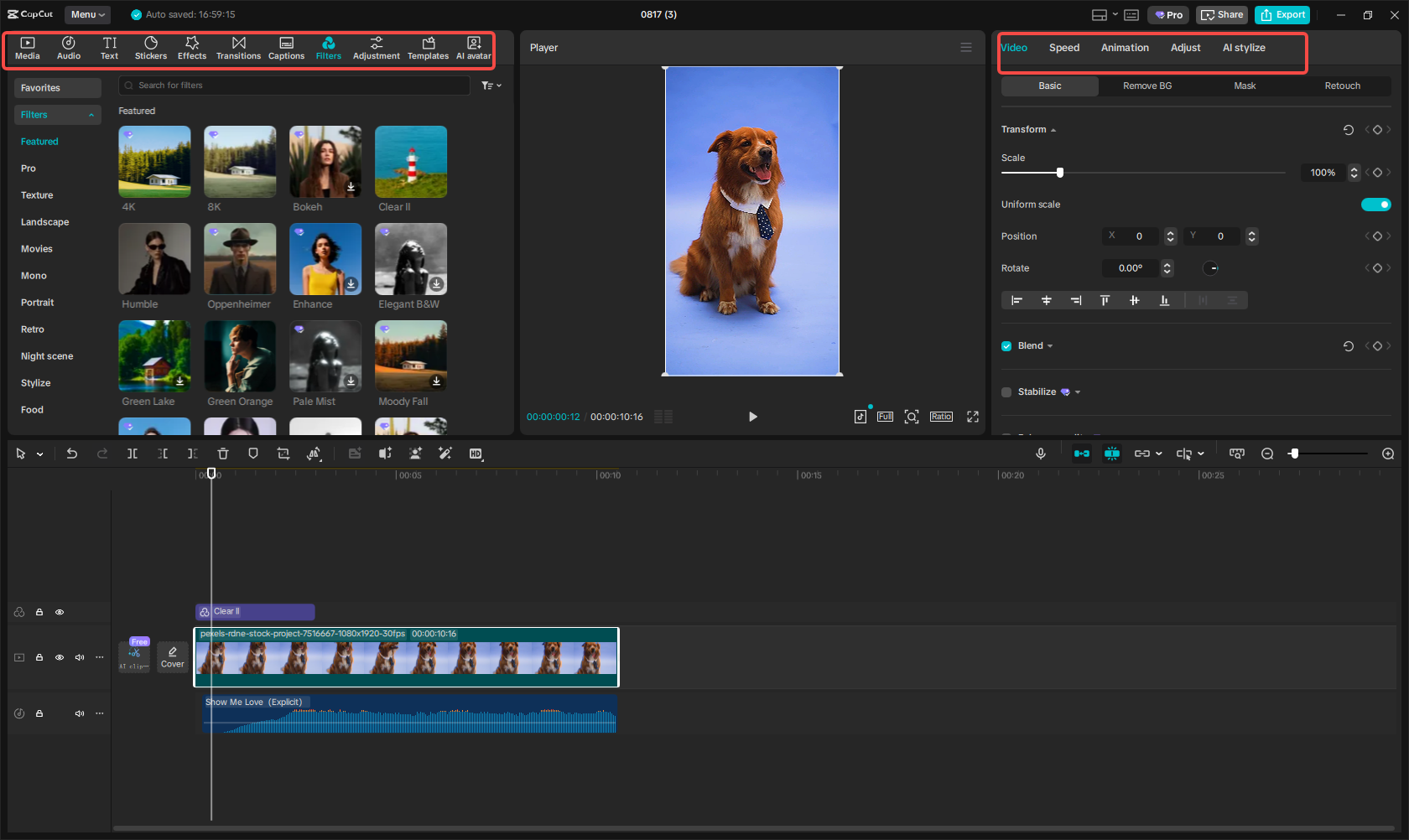Expand the Blend options dropdown
Image resolution: width=1409 pixels, height=840 pixels.
[1050, 345]
